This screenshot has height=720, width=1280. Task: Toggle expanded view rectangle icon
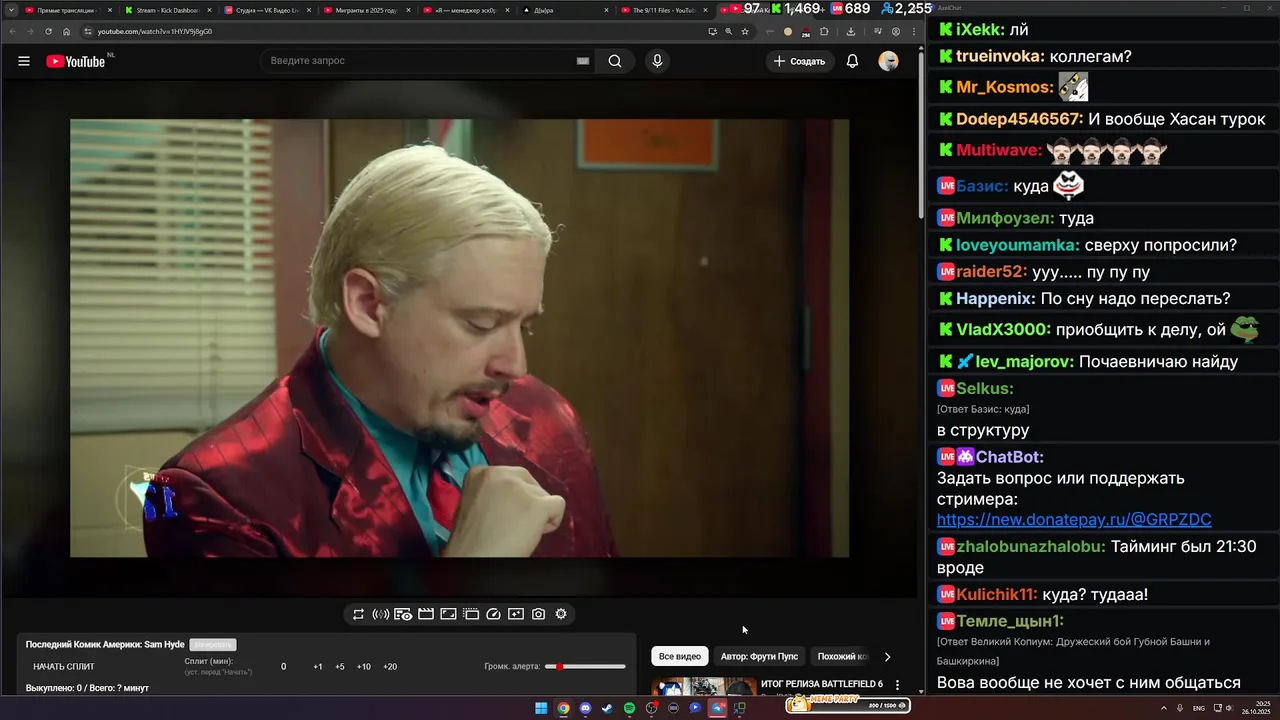(448, 614)
